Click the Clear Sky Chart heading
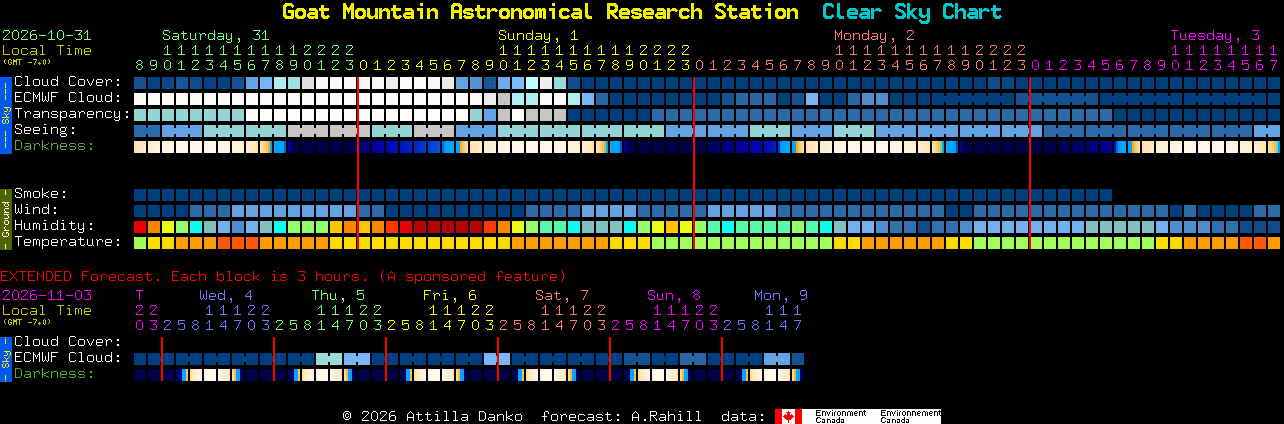The width and height of the screenshot is (1284, 424). (x=911, y=12)
